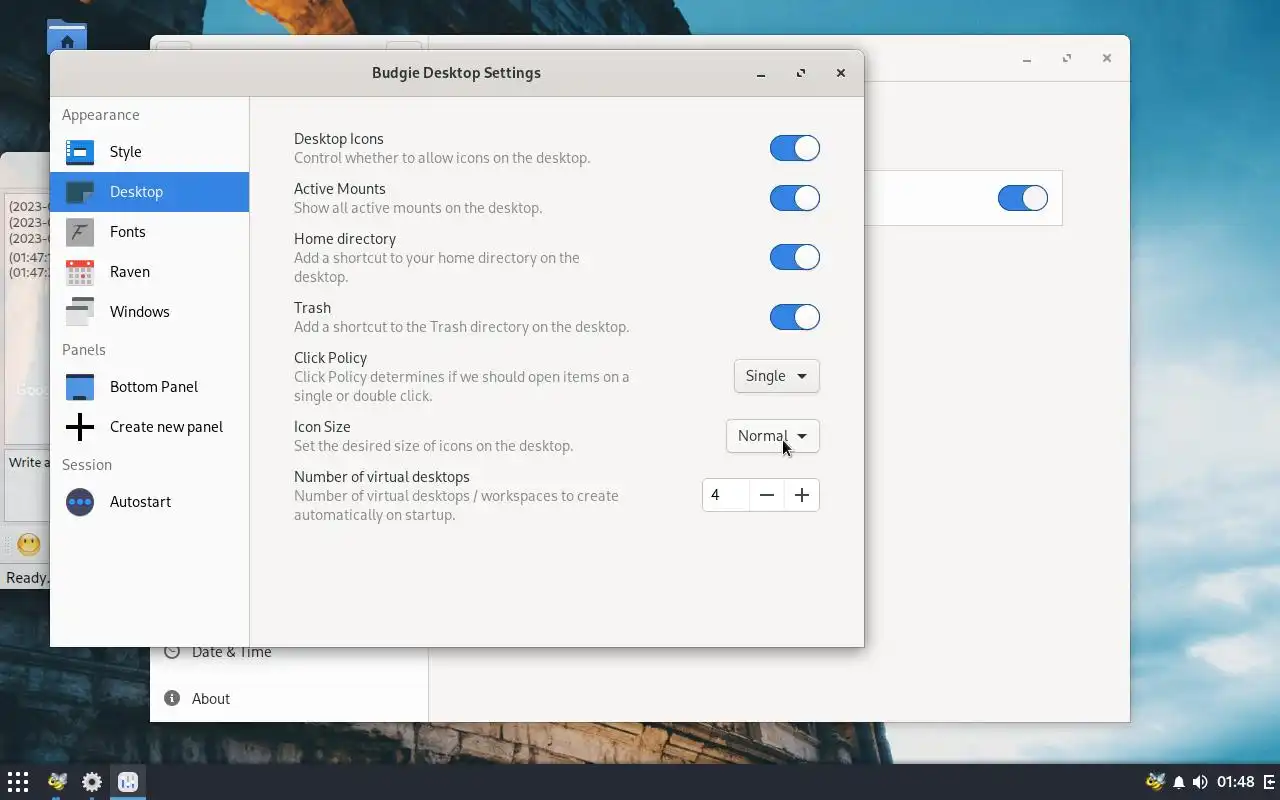Viewport: 1280px width, 800px height.
Task: Toggle the switch in background settings window
Action: coord(1023,198)
